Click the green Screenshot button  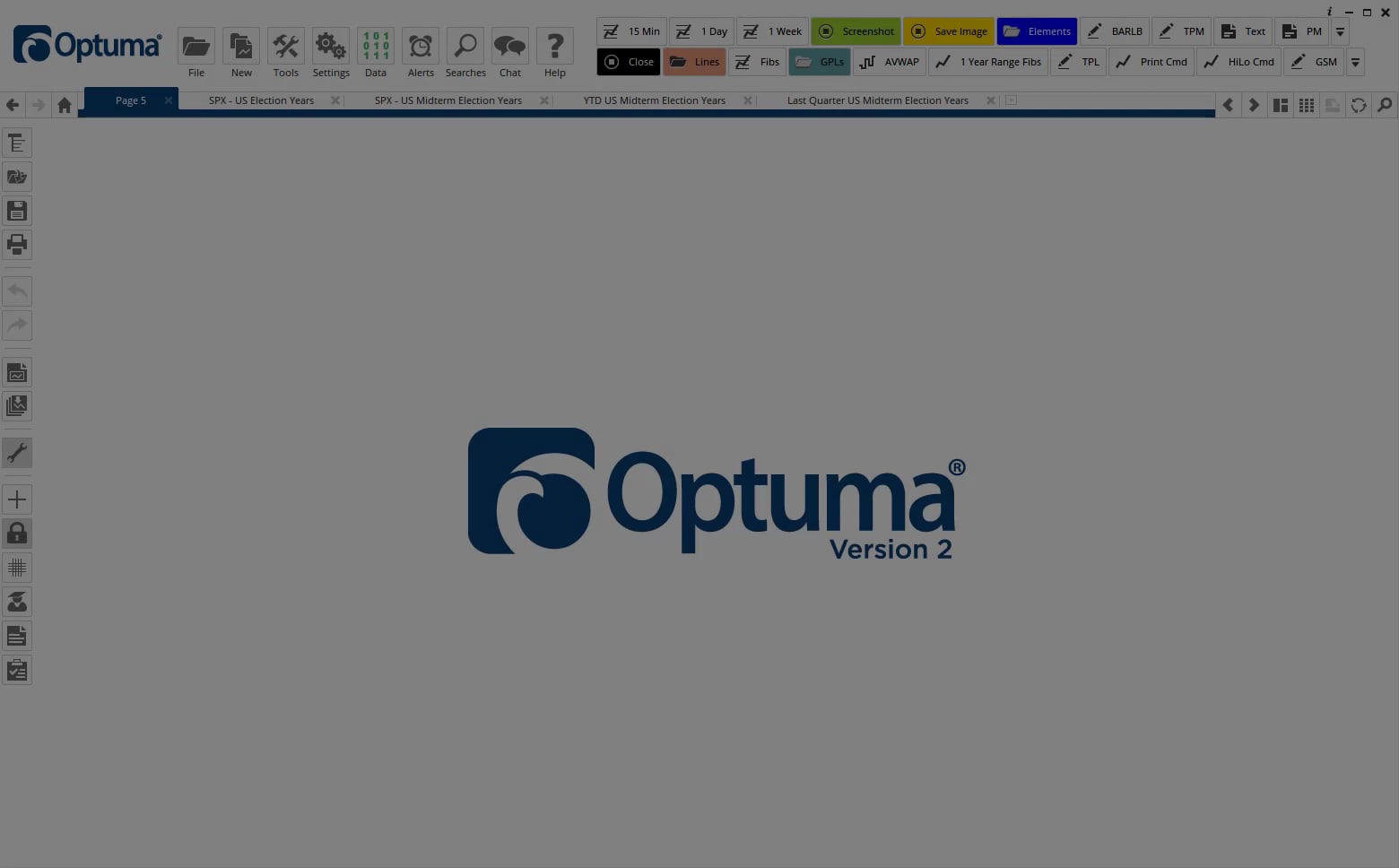tap(856, 31)
